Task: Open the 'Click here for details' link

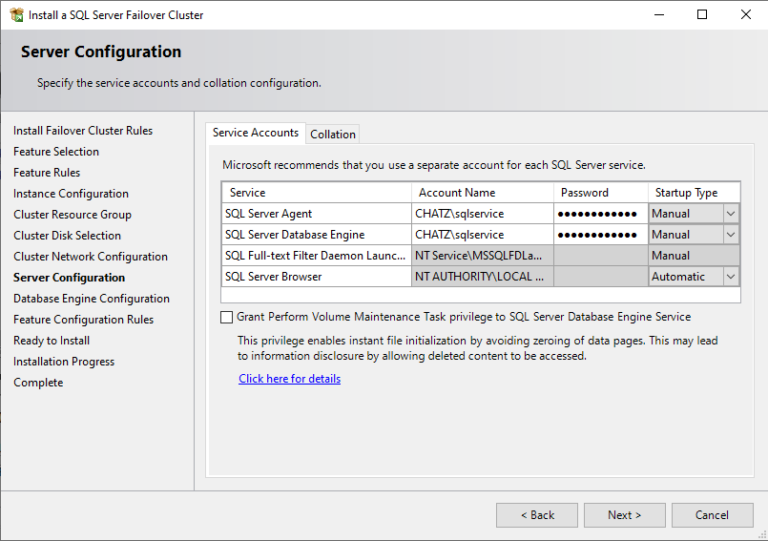Action: [289, 379]
